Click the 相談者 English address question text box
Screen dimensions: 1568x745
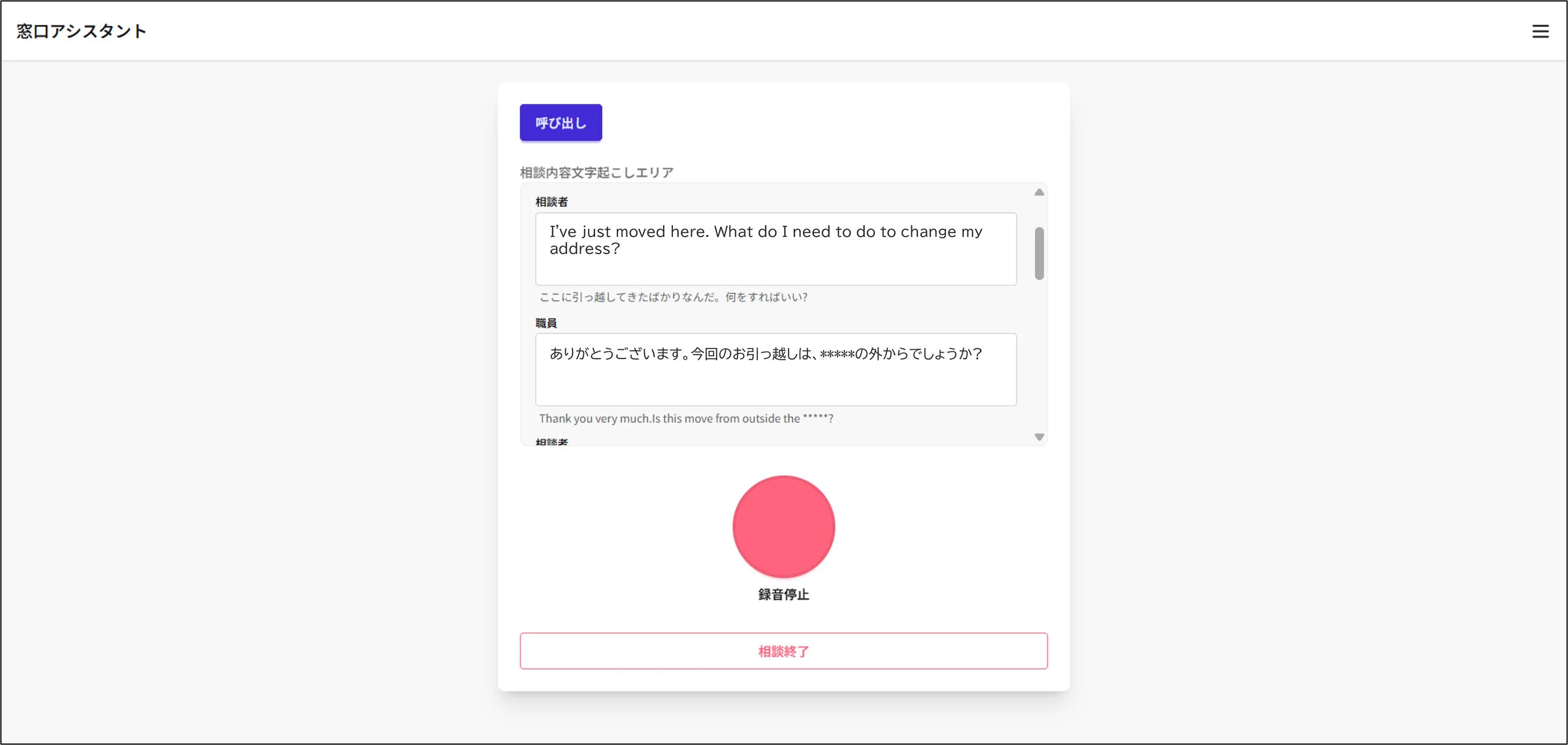[776, 249]
